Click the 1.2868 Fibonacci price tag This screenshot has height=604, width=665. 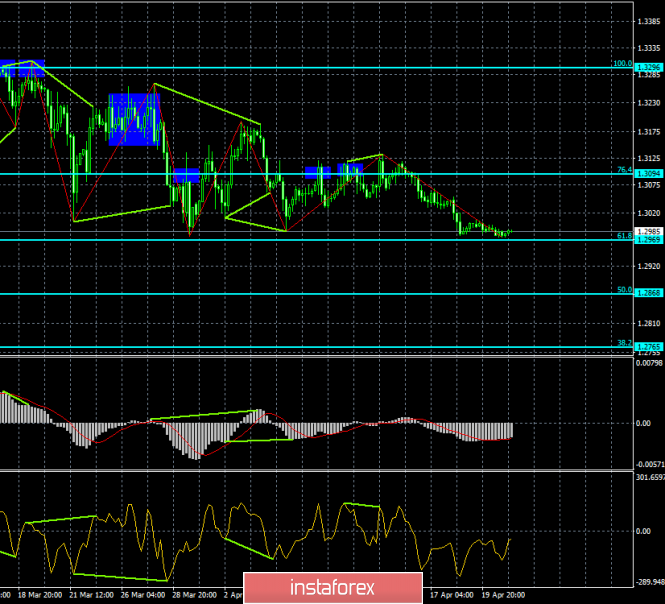[648, 293]
